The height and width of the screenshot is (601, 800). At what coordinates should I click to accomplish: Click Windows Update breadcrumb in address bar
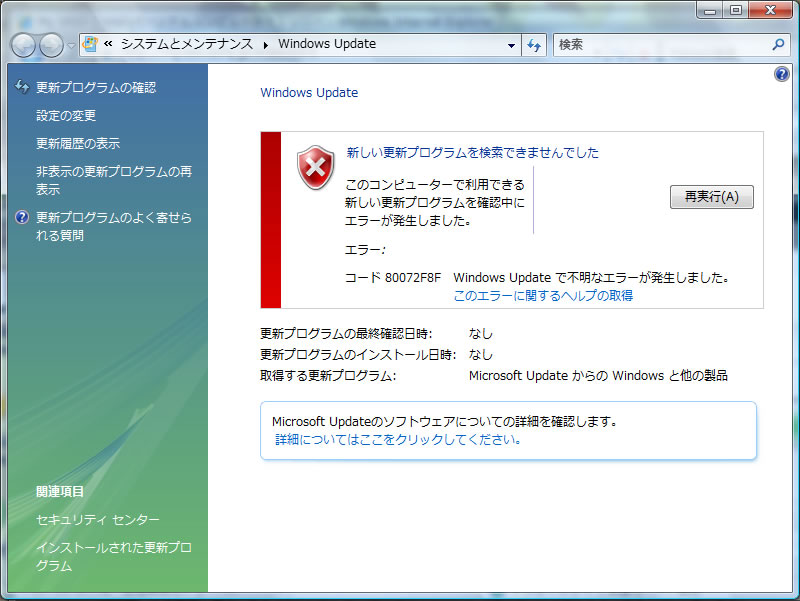click(x=327, y=44)
